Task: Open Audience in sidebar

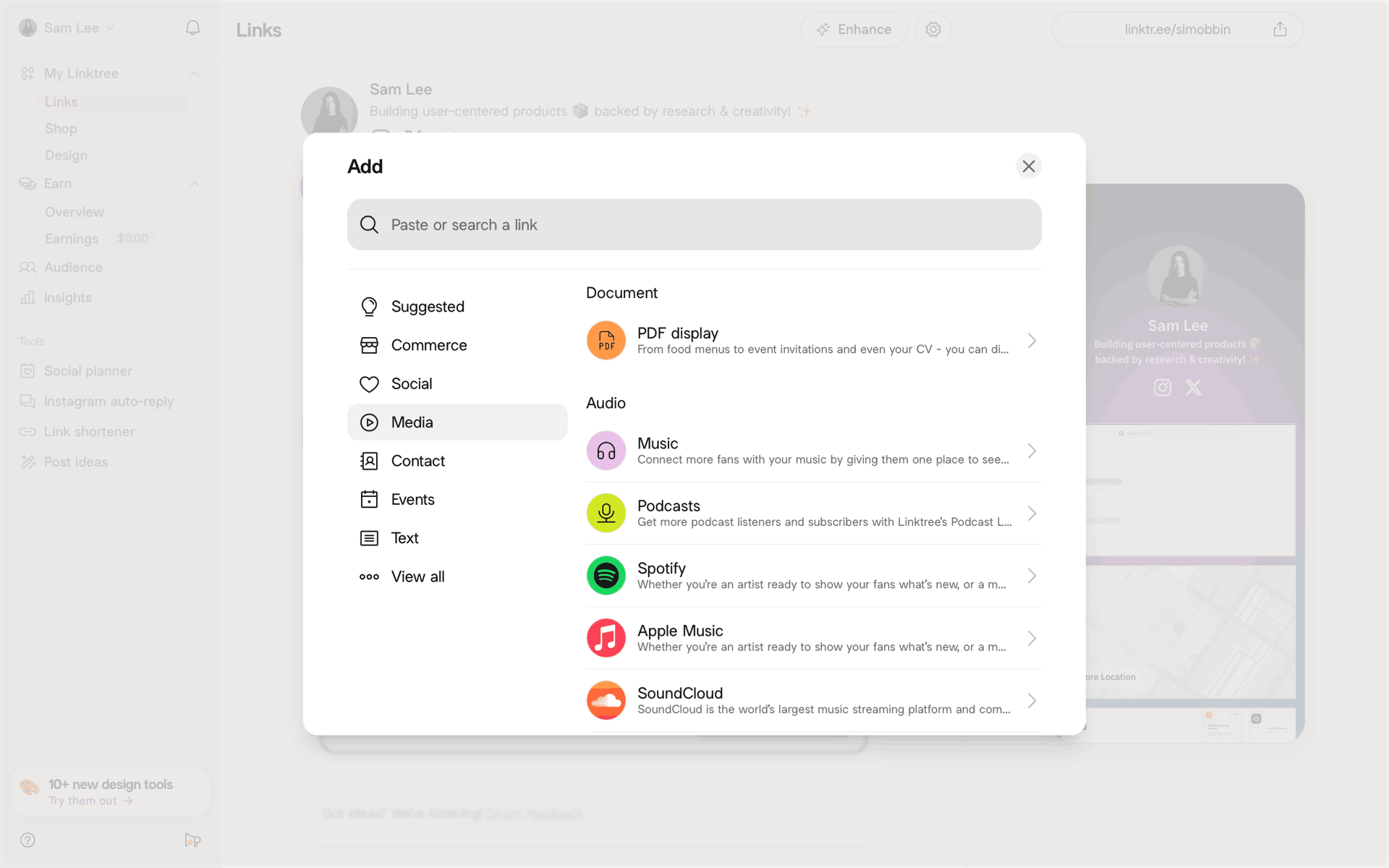Action: [x=73, y=268]
